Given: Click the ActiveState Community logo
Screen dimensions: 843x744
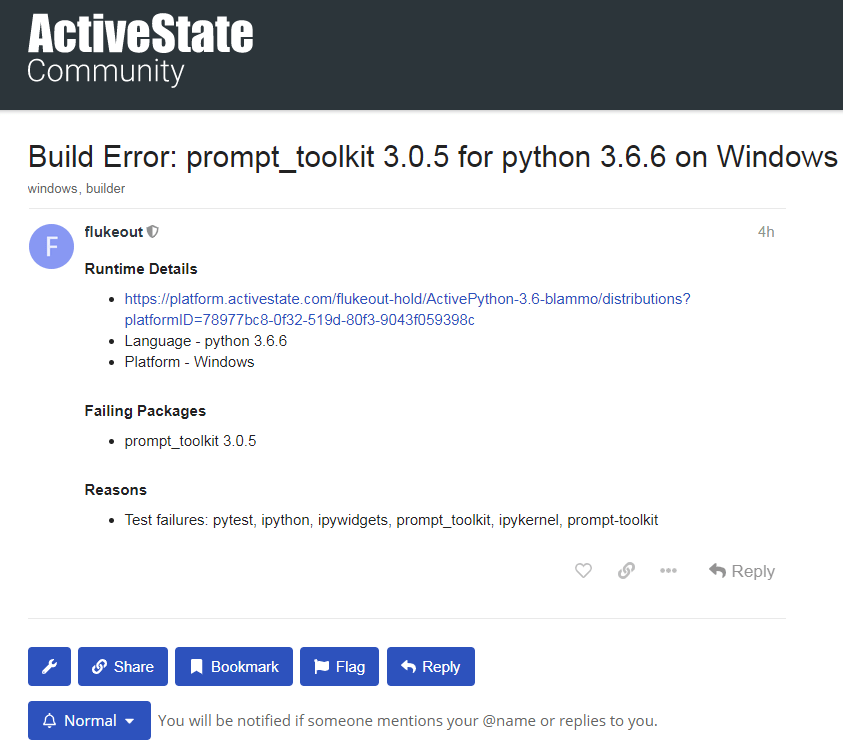Looking at the screenshot, I should (x=140, y=48).
